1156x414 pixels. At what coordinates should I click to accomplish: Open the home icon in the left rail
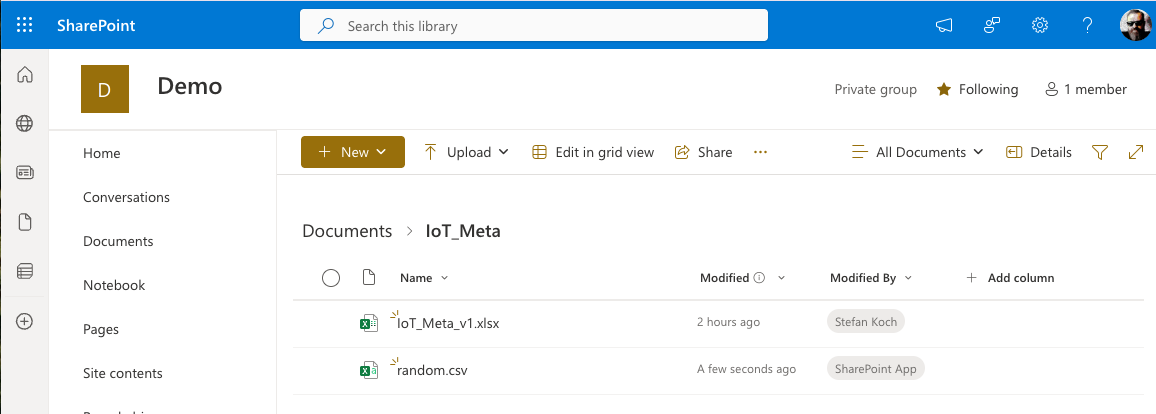[x=25, y=75]
